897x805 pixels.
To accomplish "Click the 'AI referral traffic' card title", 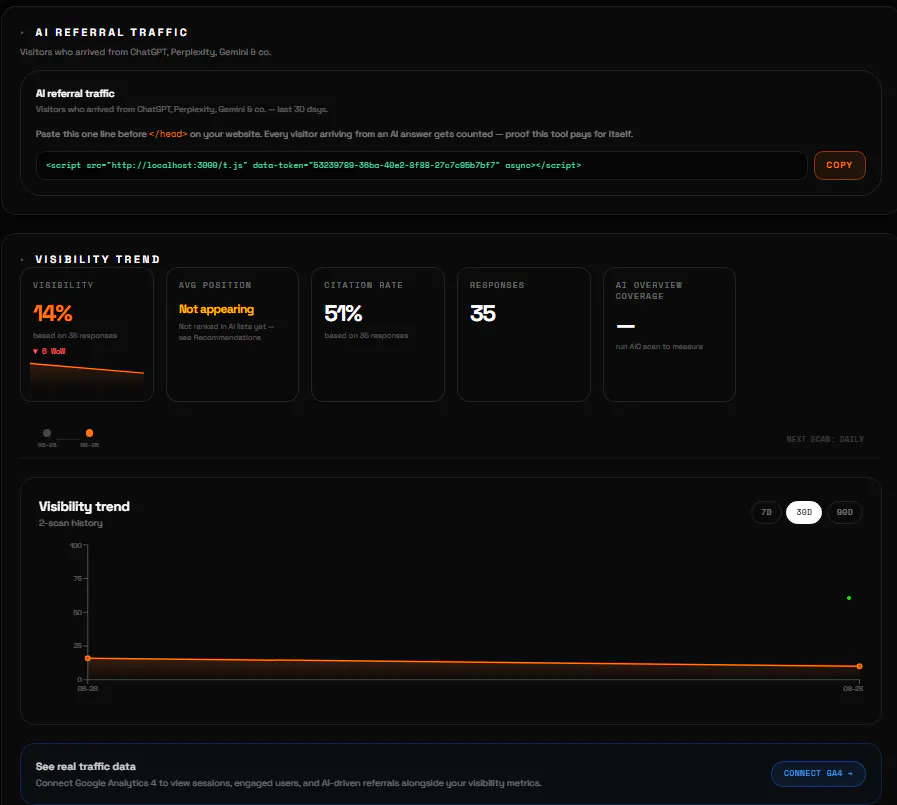I will tap(75, 93).
